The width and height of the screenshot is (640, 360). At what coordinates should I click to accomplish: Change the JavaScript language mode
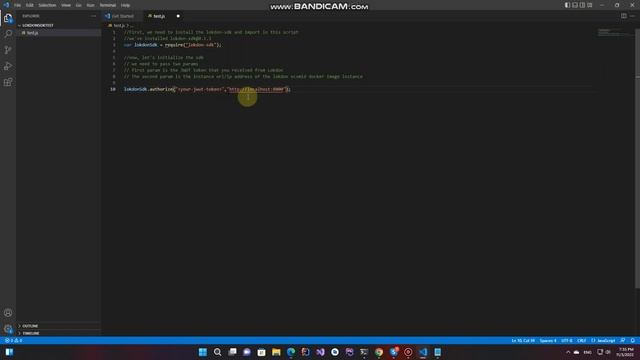click(603, 340)
